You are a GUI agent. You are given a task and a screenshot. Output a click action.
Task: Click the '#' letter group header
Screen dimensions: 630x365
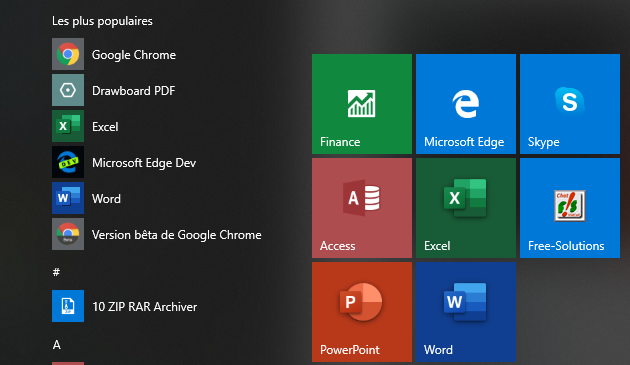[56, 272]
